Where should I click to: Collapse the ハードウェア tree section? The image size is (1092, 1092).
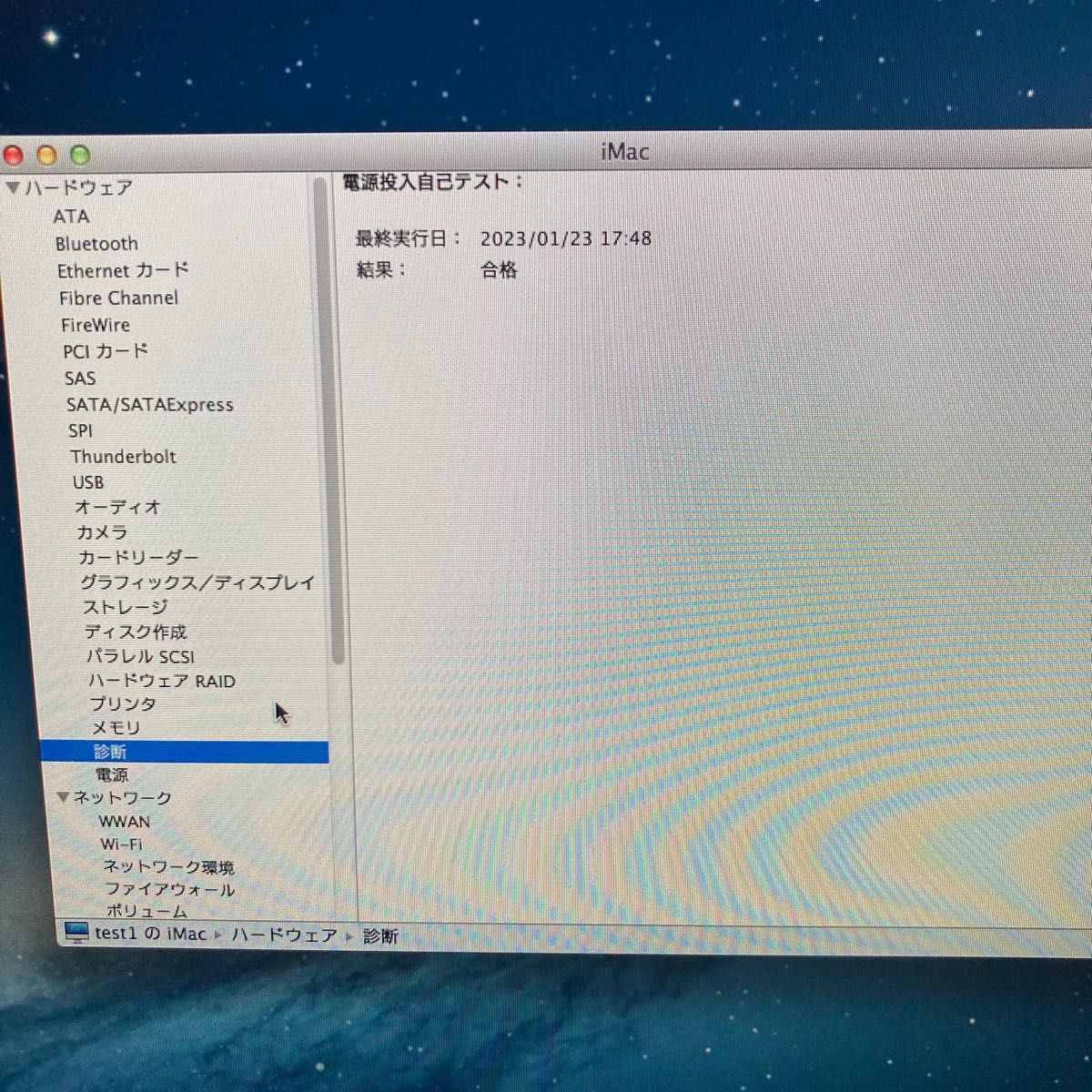click(x=13, y=188)
